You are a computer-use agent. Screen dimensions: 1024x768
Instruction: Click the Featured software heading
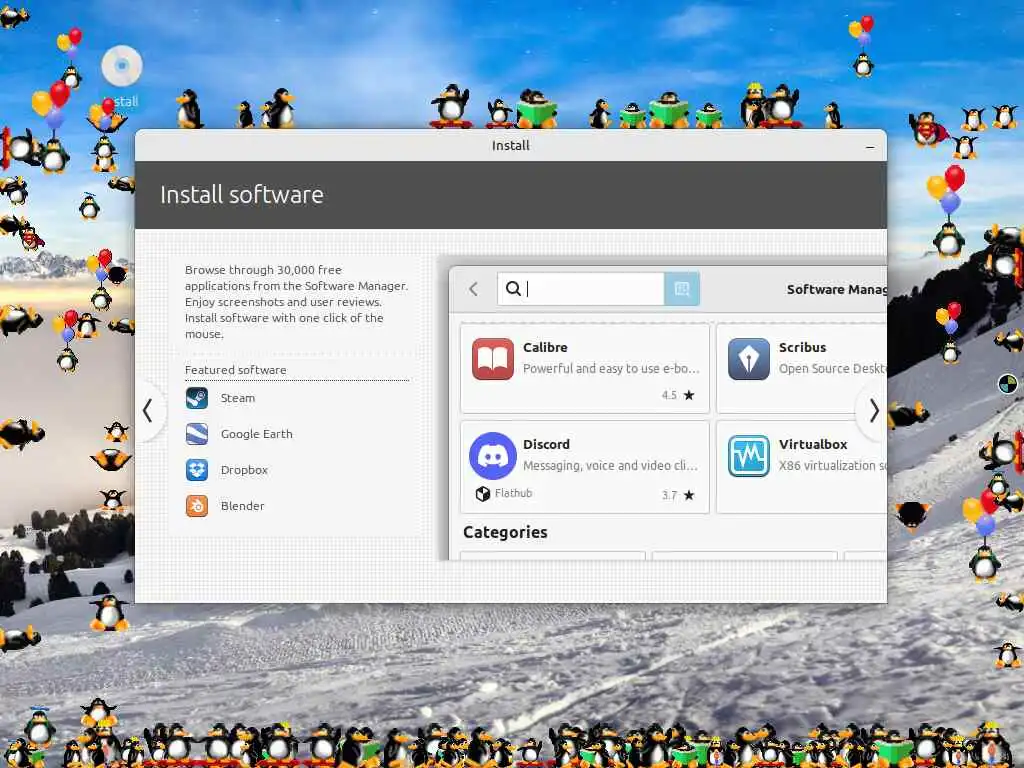235,370
